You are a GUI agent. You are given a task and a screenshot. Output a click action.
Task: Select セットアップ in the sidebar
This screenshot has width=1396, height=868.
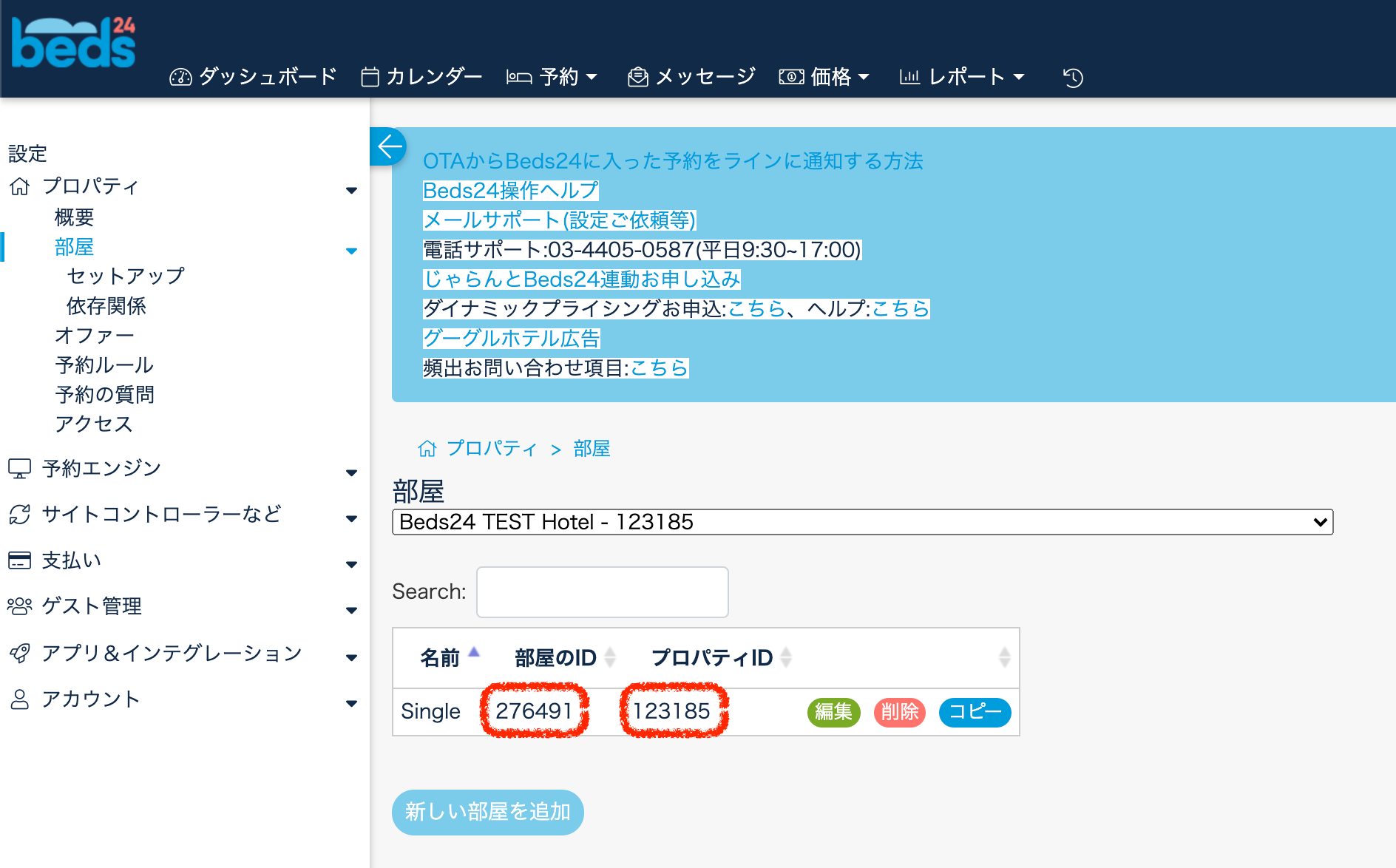[x=126, y=276]
